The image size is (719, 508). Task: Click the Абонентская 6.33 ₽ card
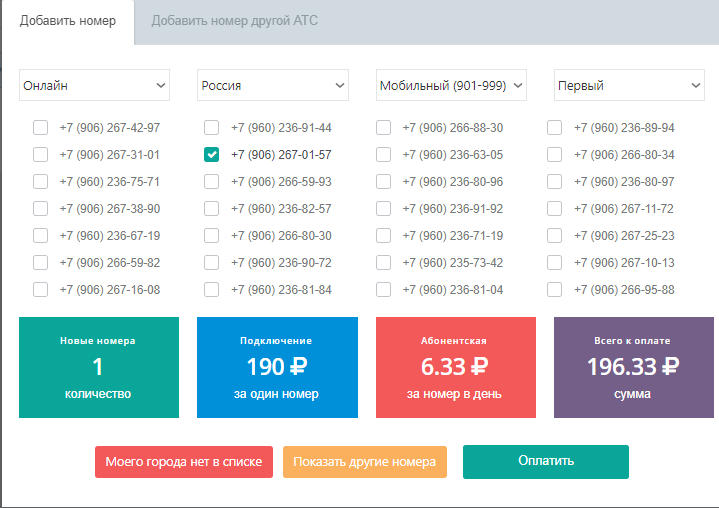[x=456, y=367]
